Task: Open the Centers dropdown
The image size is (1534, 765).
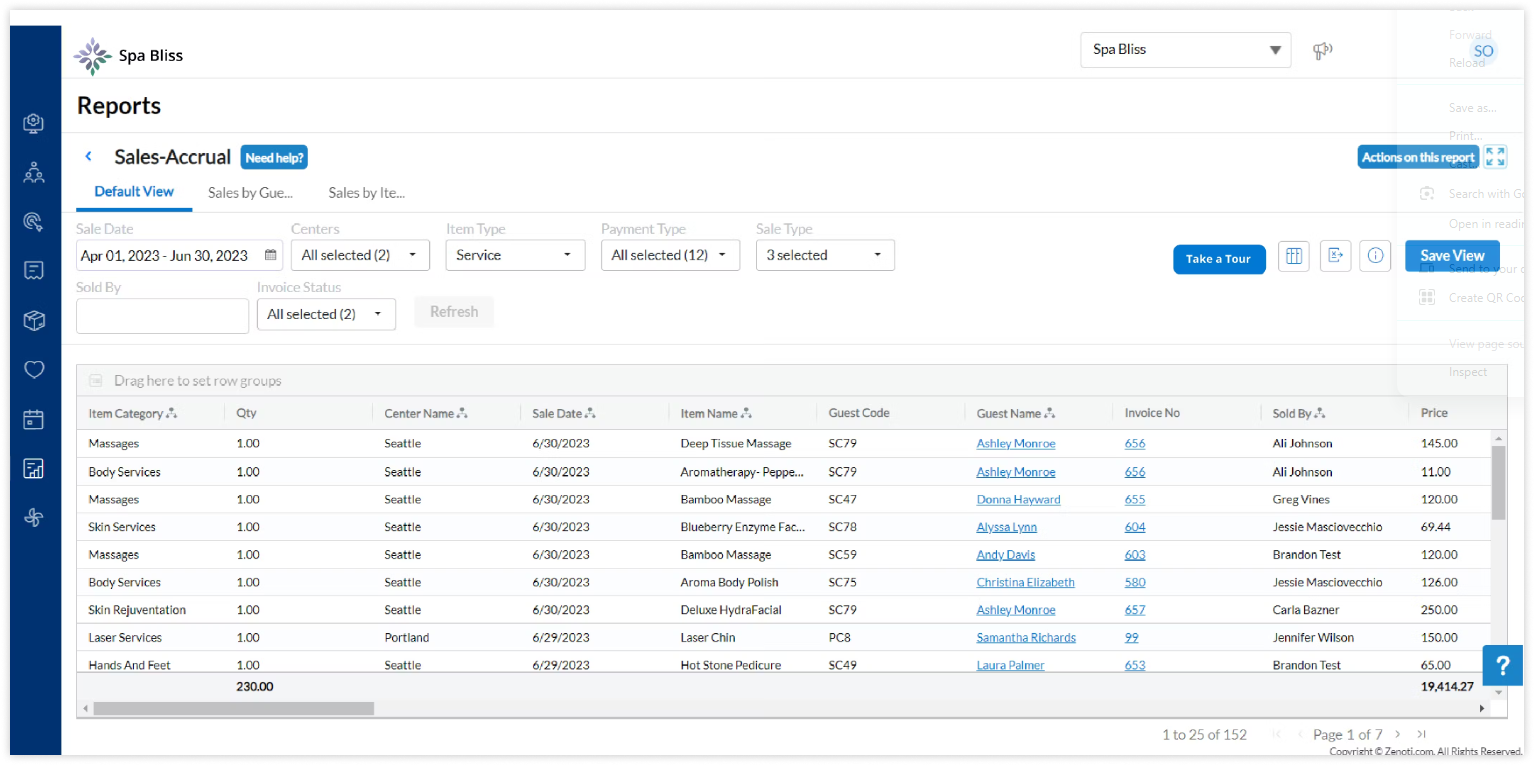Action: tap(360, 255)
